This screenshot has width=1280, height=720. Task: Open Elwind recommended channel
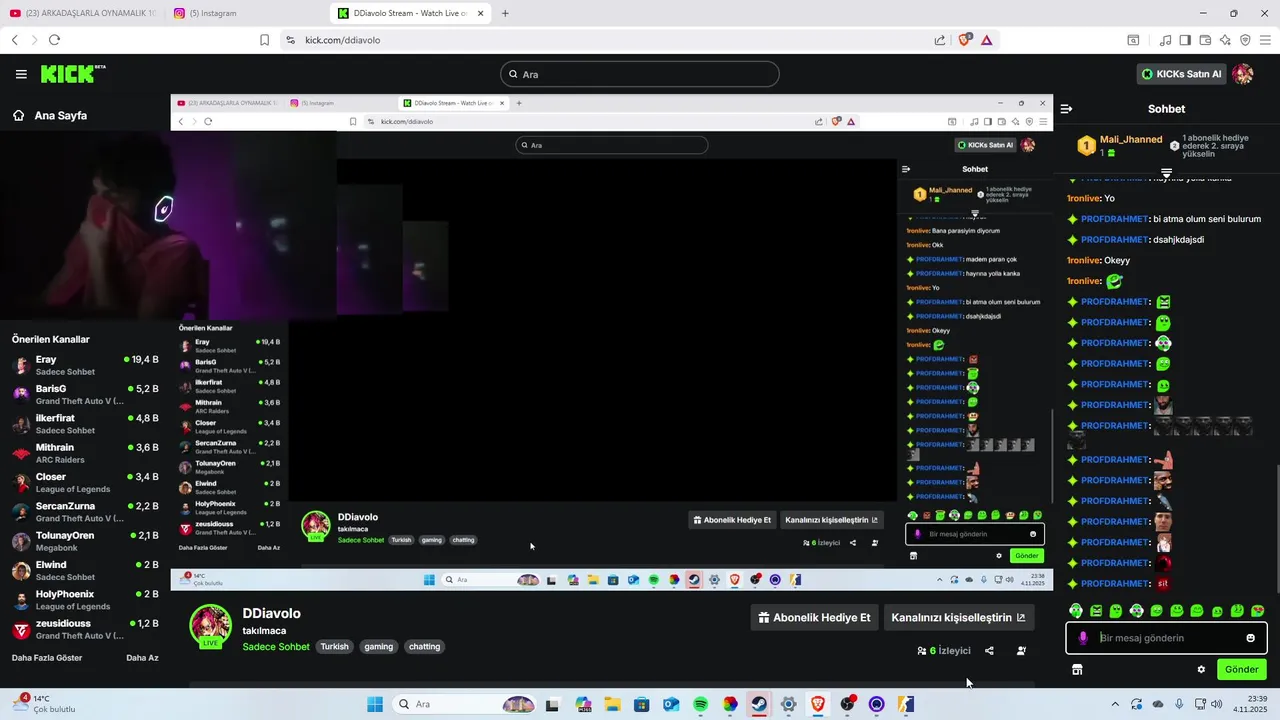tap(85, 570)
